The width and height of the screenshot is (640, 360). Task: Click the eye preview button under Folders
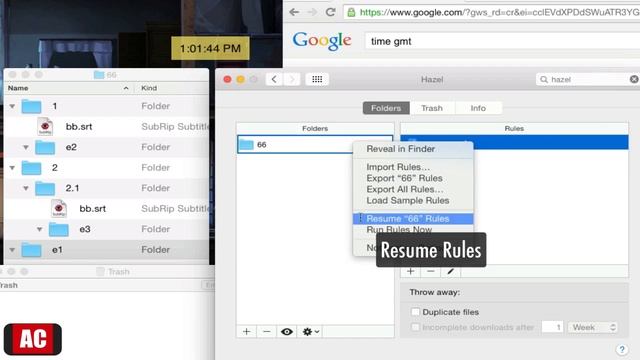click(x=287, y=331)
